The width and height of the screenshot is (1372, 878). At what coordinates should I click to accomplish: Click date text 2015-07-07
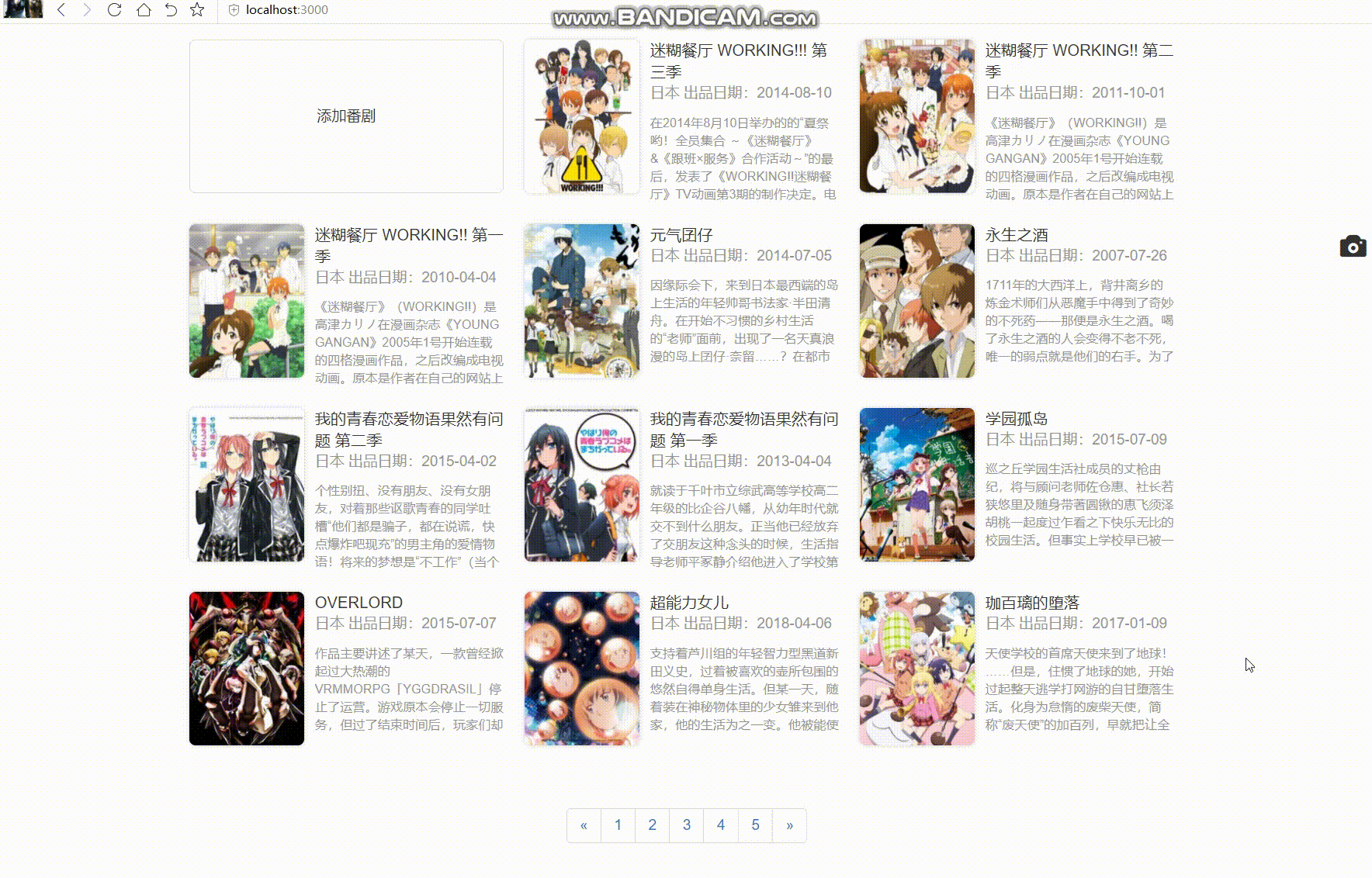[459, 624]
